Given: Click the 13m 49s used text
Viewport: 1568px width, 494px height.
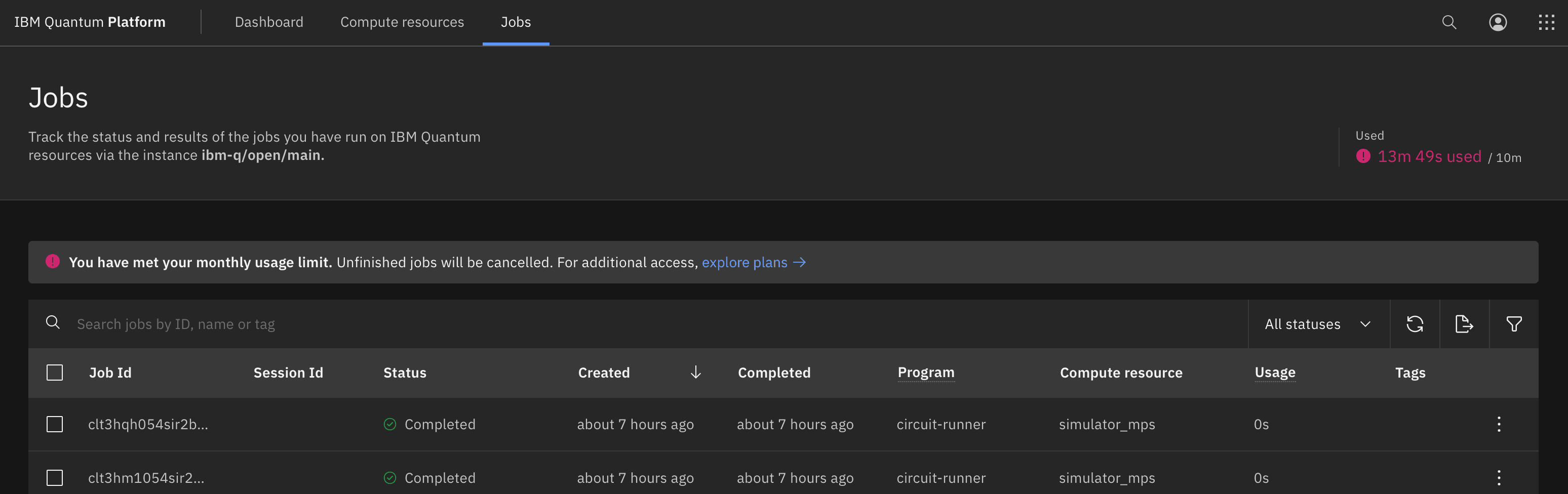Looking at the screenshot, I should click(1429, 156).
